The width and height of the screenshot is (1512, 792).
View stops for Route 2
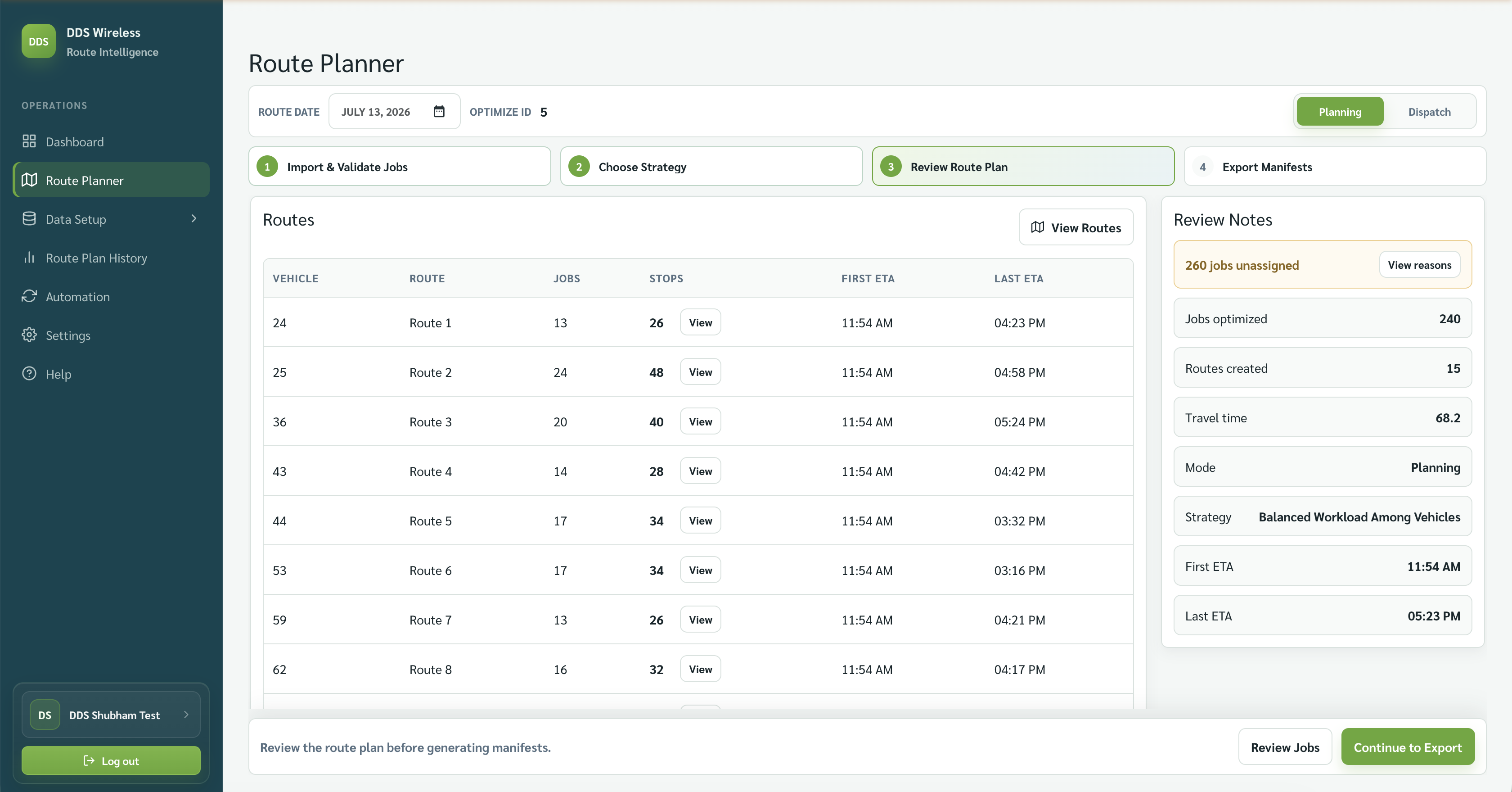pos(700,371)
